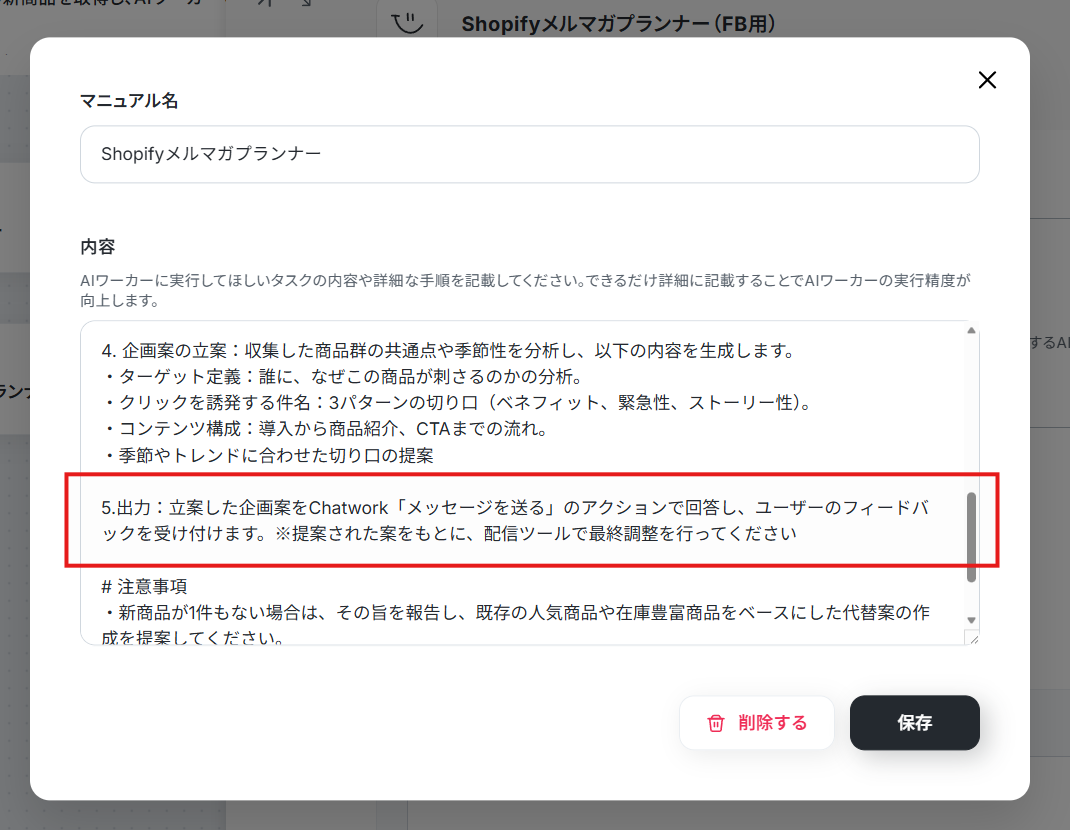Click the '季節やトレンドに合わせた切り口の提案' line
The height and width of the screenshot is (830, 1070).
pos(268,455)
